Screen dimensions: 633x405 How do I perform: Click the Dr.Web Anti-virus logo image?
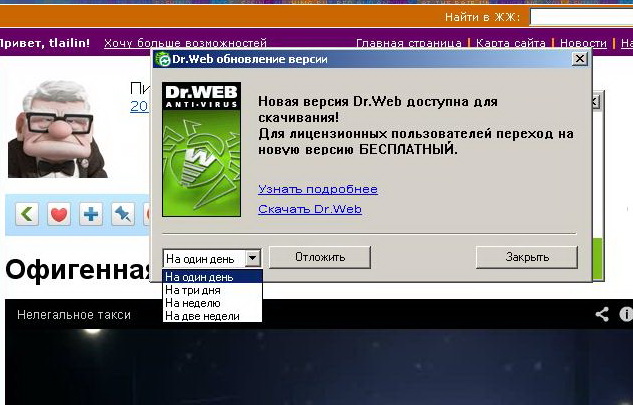click(201, 149)
